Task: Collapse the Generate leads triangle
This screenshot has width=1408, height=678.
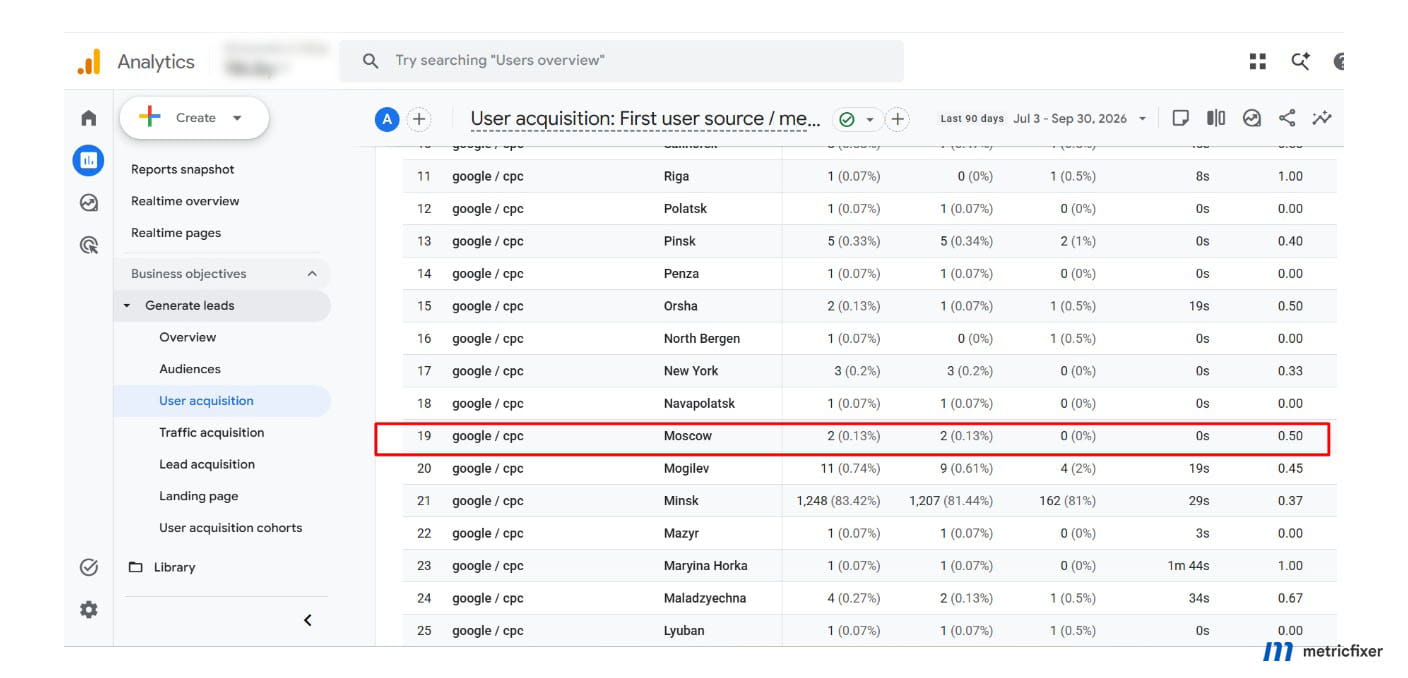Action: pyautogui.click(x=127, y=306)
